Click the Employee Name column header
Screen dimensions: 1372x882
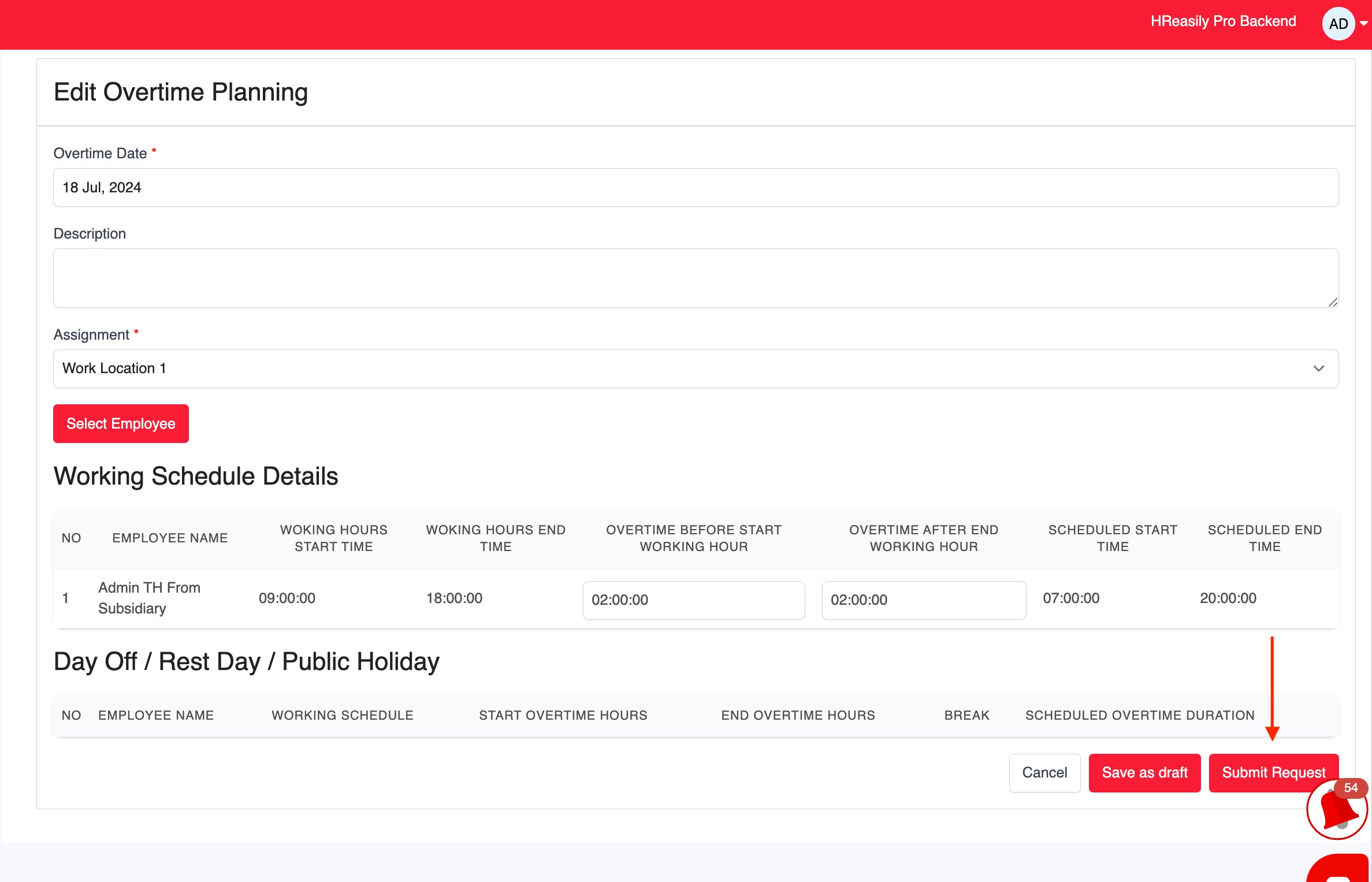tap(170, 538)
